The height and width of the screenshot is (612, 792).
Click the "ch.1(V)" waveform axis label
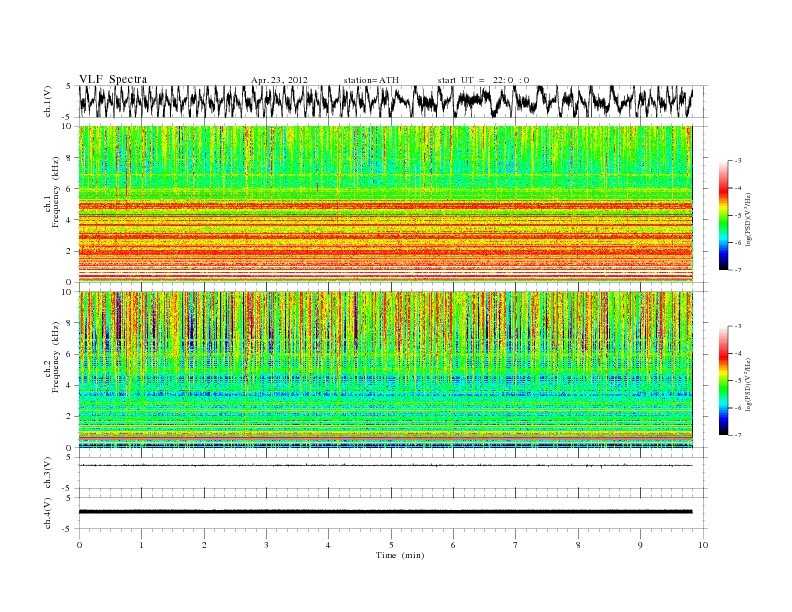47,101
